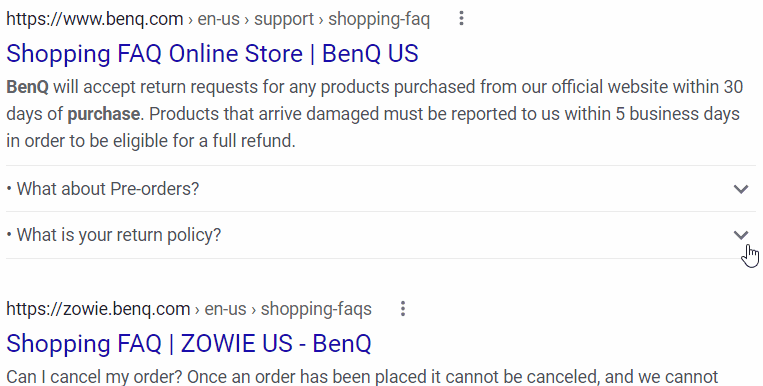Click 'en-us' breadcrumb of the benq.com result
Image resolution: width=763 pixels, height=386 pixels.
218,19
